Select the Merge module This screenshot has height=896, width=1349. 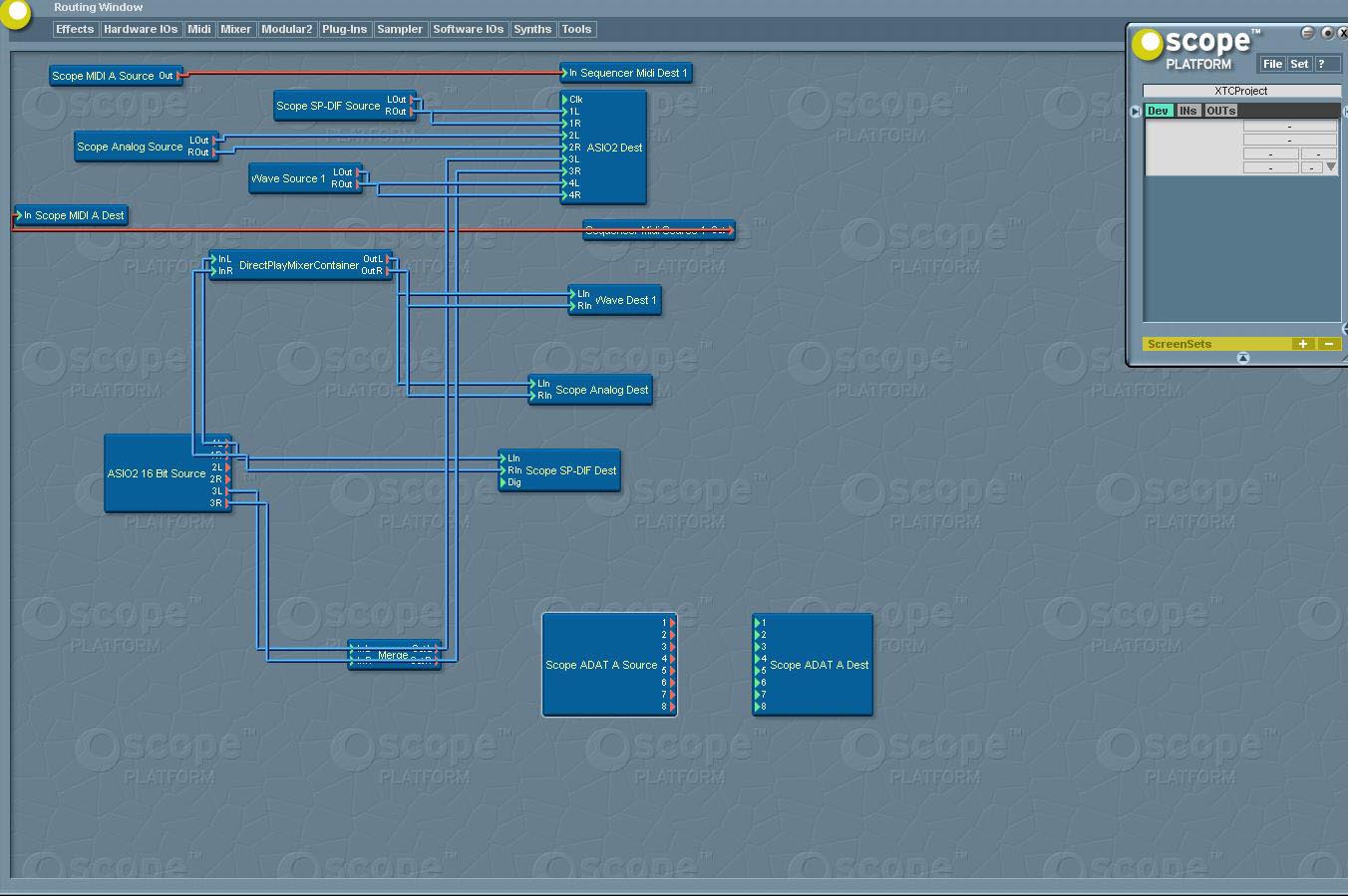tap(393, 655)
